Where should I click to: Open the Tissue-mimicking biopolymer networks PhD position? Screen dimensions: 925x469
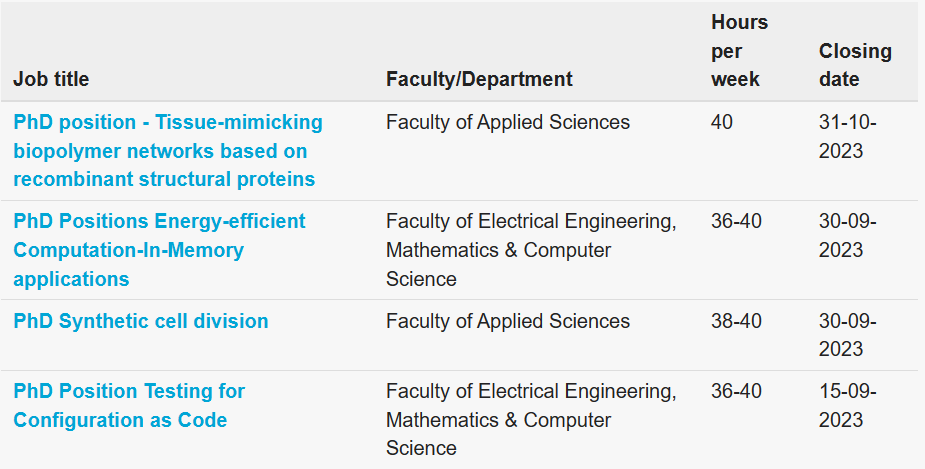click(x=168, y=150)
